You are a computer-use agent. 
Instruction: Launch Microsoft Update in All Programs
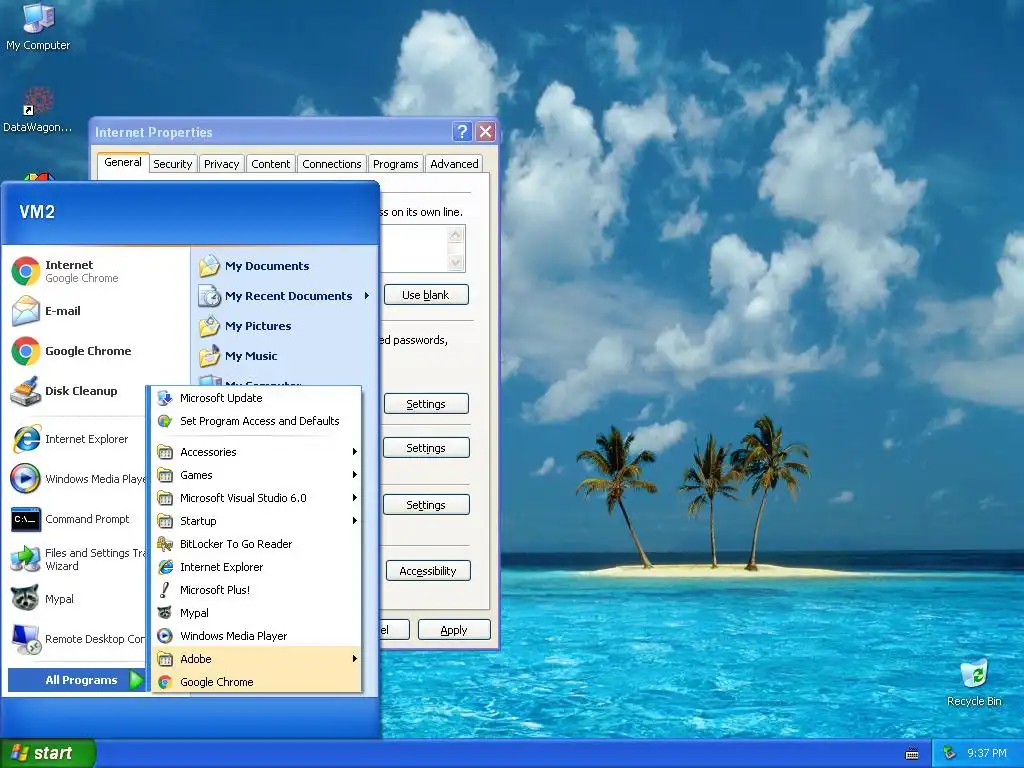click(x=257, y=398)
